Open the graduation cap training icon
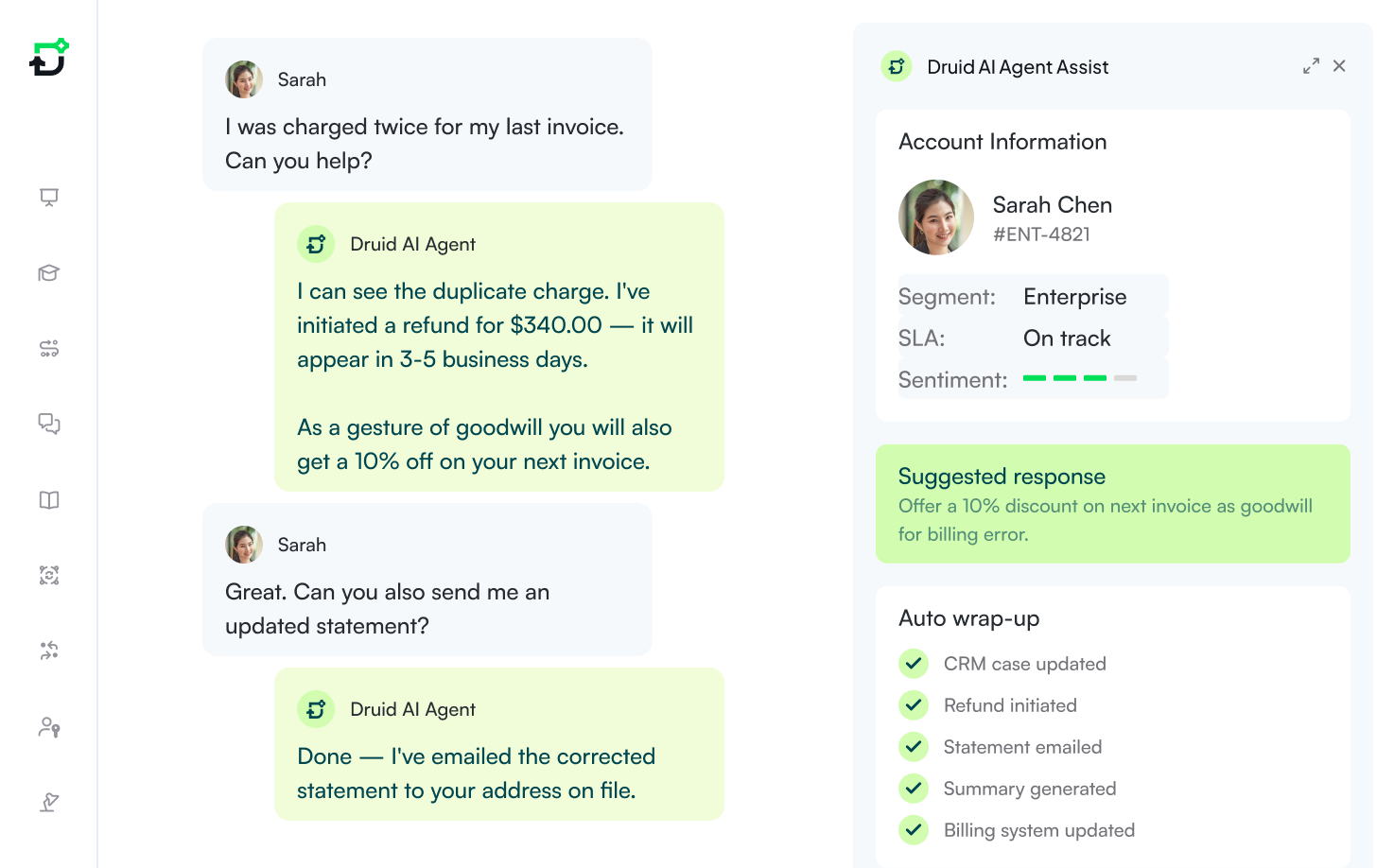Screen dimensions: 1394x868 49,273
